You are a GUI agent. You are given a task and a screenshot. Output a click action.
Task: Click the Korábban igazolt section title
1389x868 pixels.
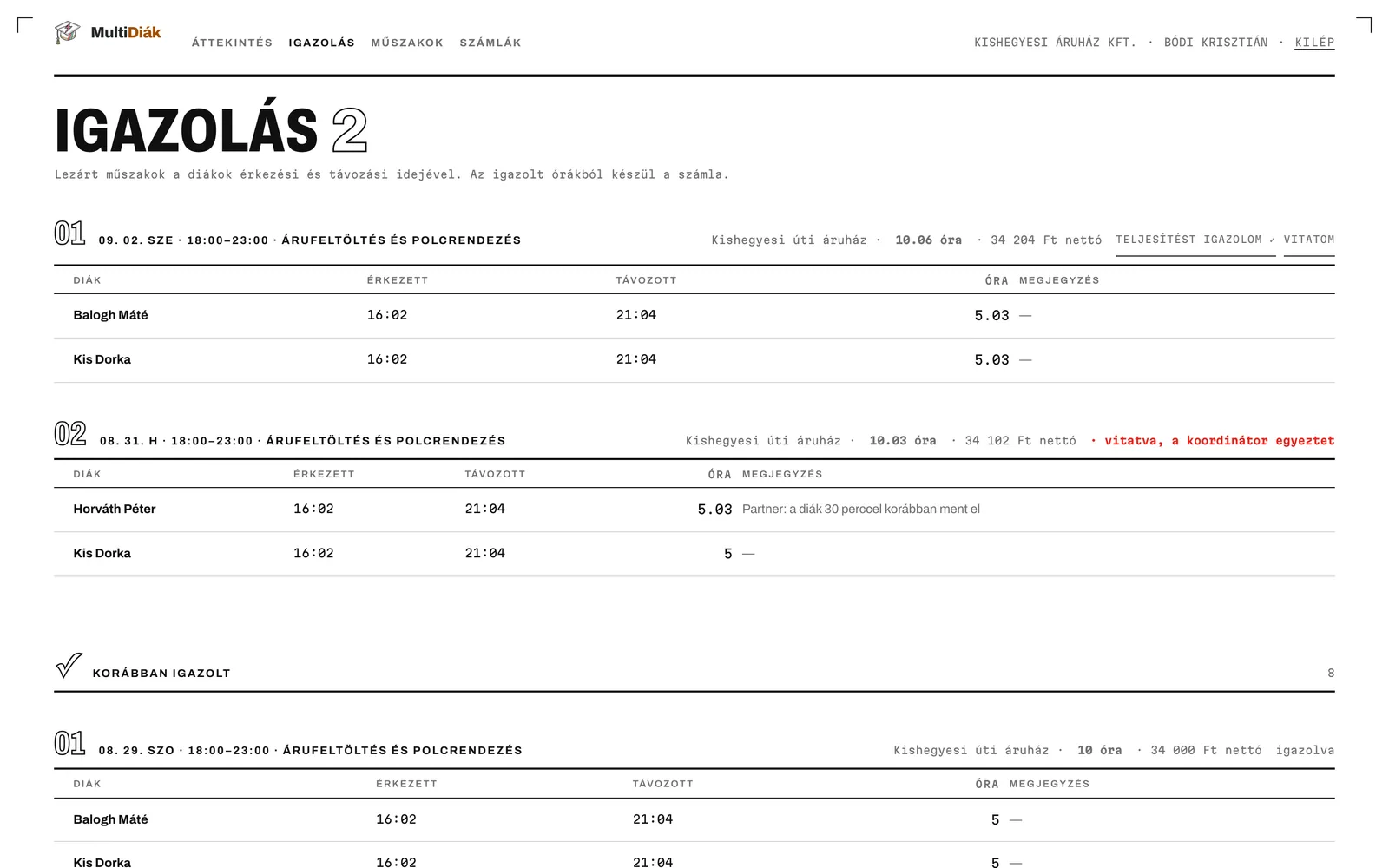point(161,673)
